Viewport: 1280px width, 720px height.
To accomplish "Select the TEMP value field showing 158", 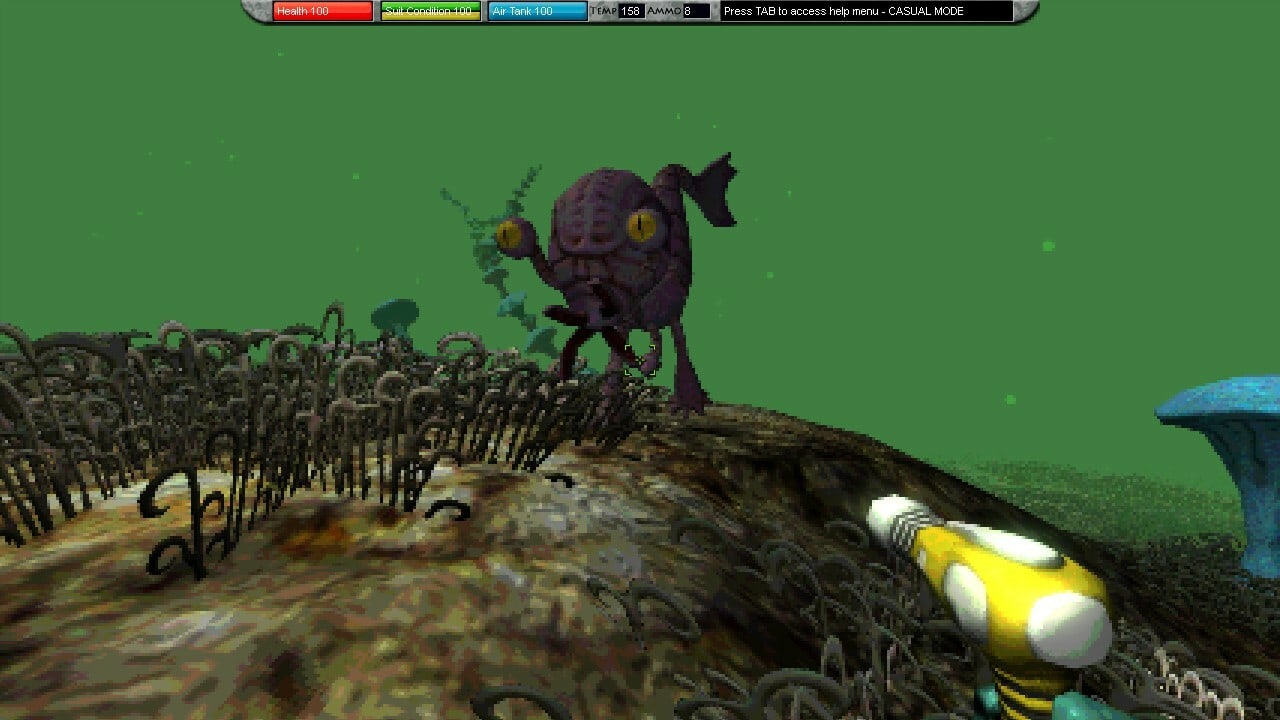I will pyautogui.click(x=631, y=11).
